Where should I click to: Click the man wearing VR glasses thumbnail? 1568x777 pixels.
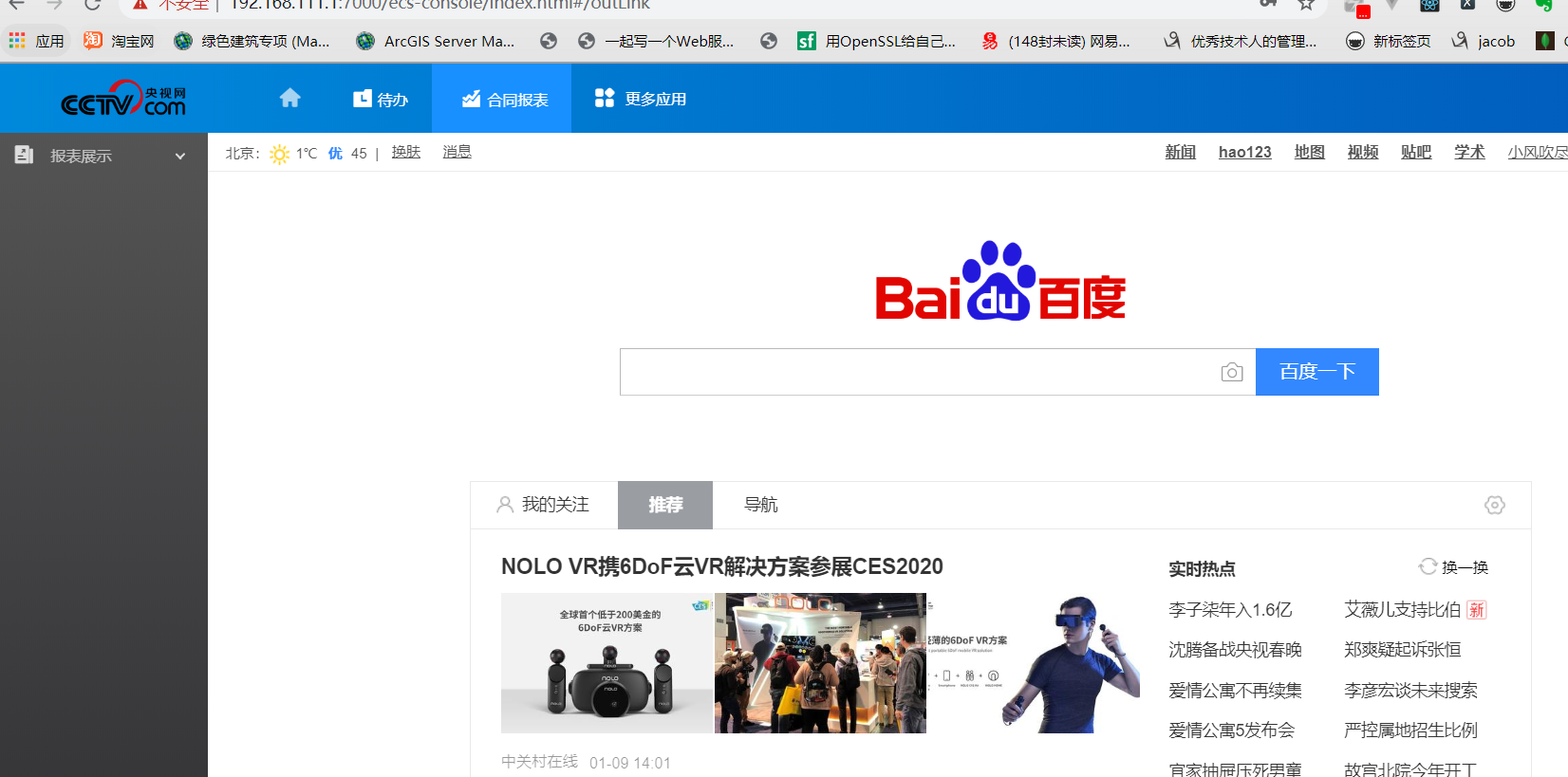click(1034, 663)
